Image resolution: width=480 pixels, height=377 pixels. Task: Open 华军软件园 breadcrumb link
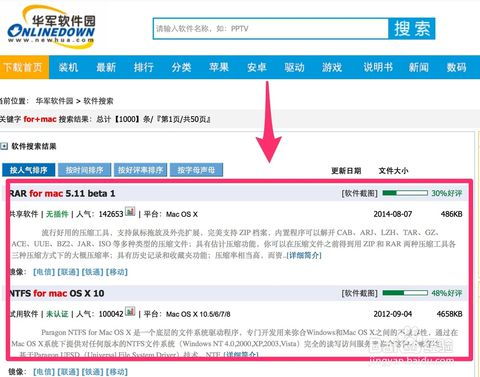(x=54, y=101)
